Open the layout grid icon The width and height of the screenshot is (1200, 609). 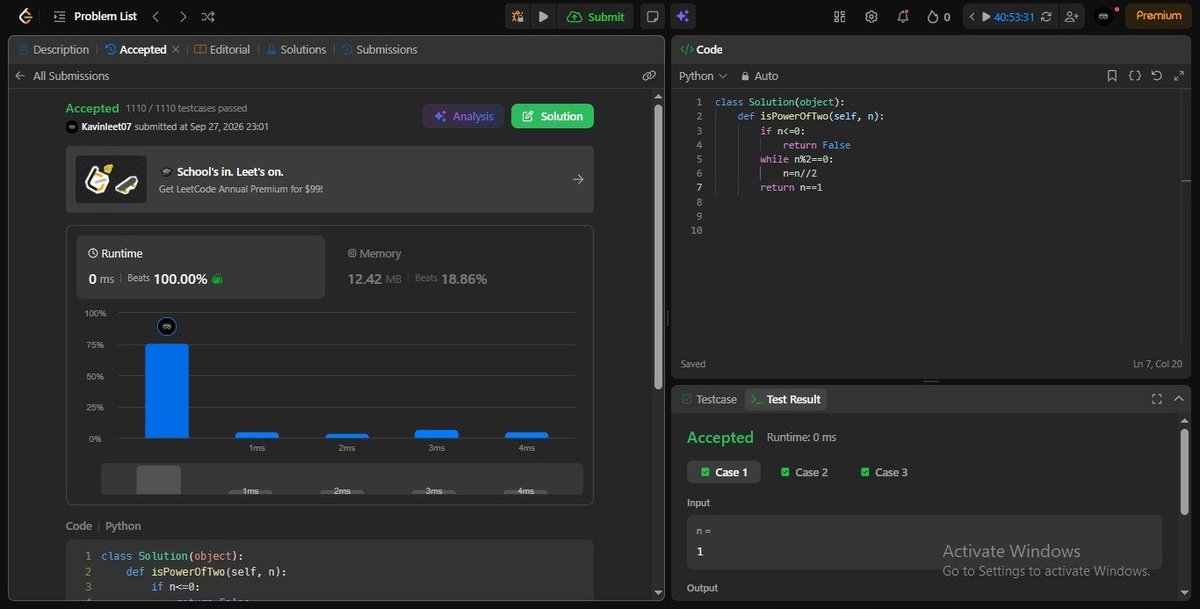[x=839, y=16]
